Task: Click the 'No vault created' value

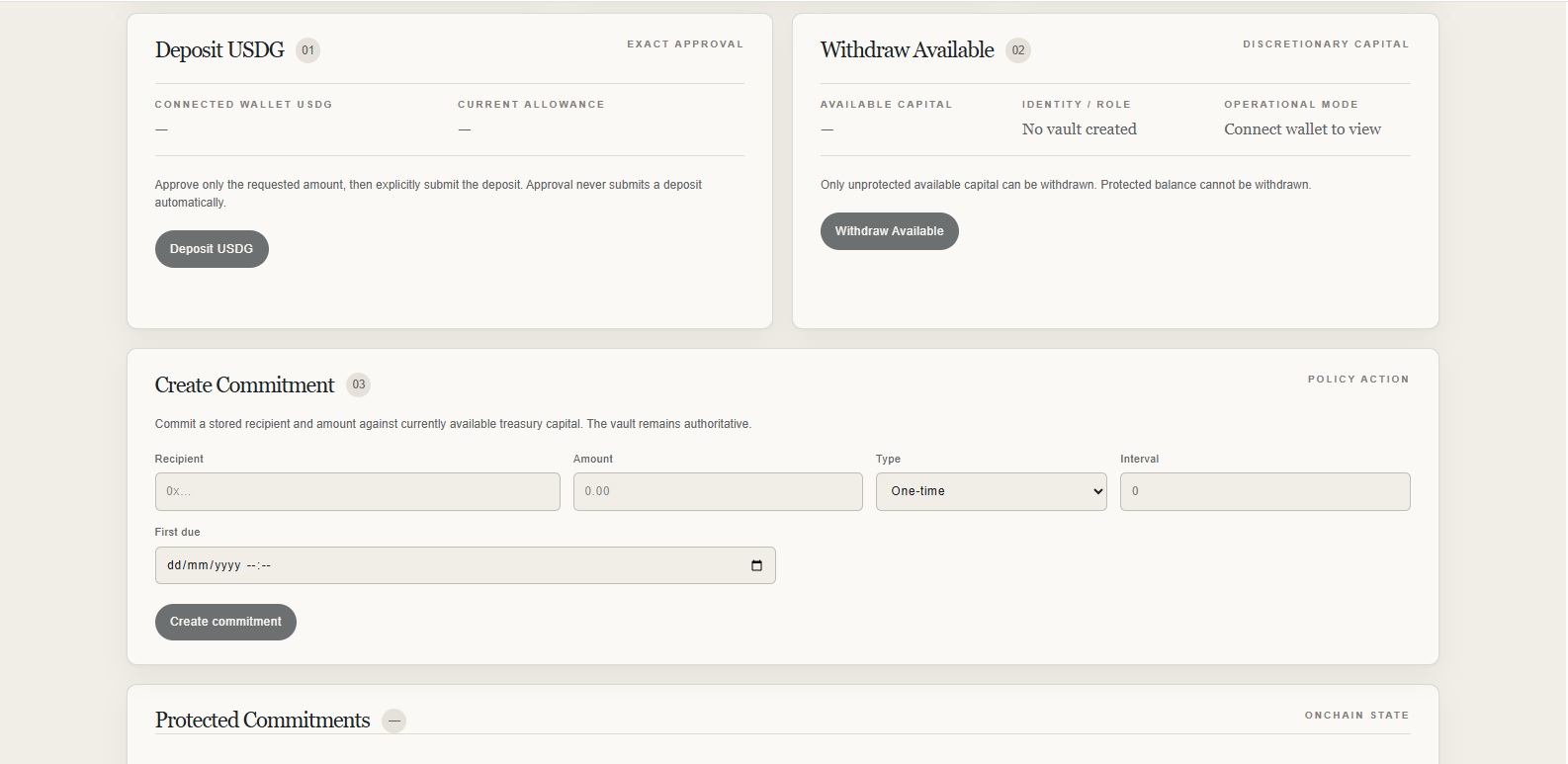Action: coord(1080,129)
